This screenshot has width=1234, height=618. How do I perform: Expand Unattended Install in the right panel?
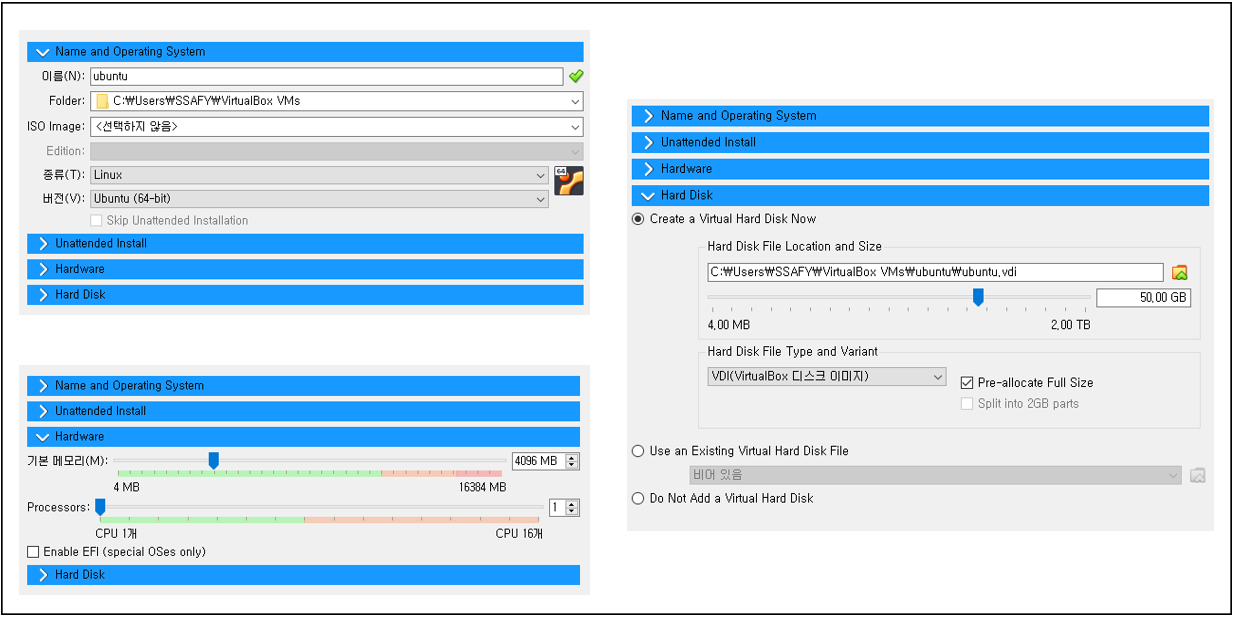(x=920, y=142)
